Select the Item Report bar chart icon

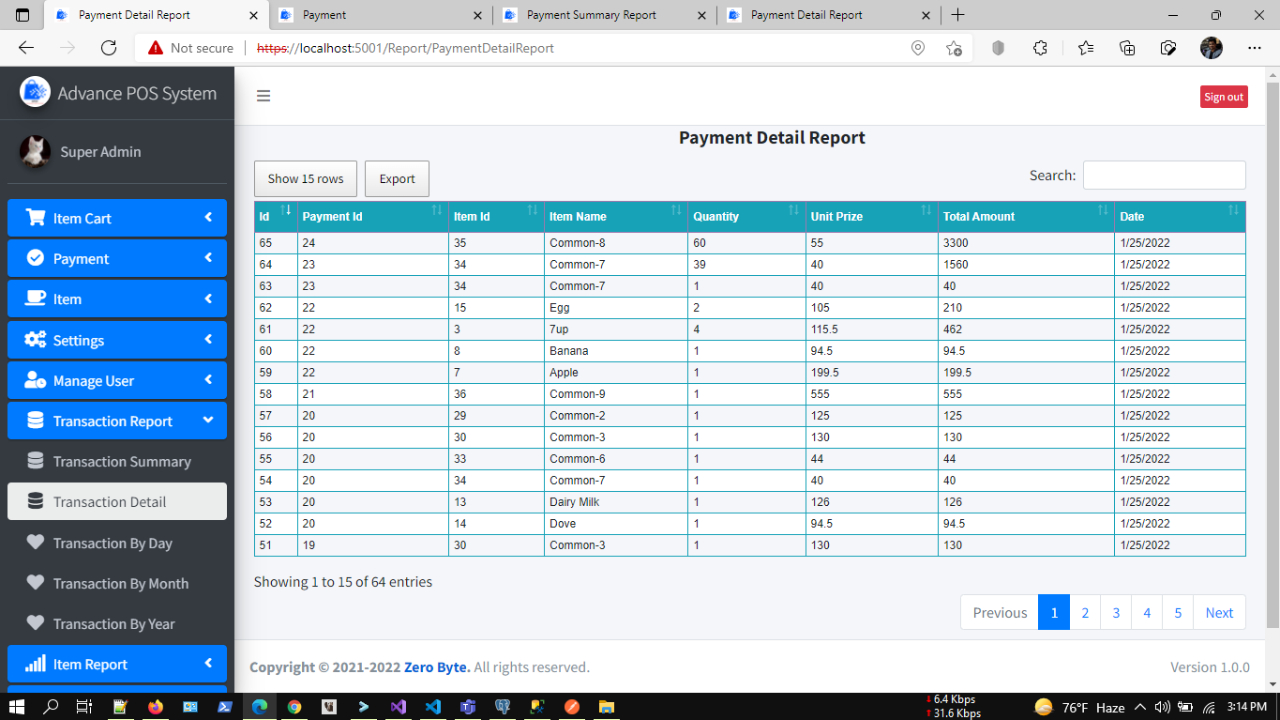pyautogui.click(x=33, y=663)
